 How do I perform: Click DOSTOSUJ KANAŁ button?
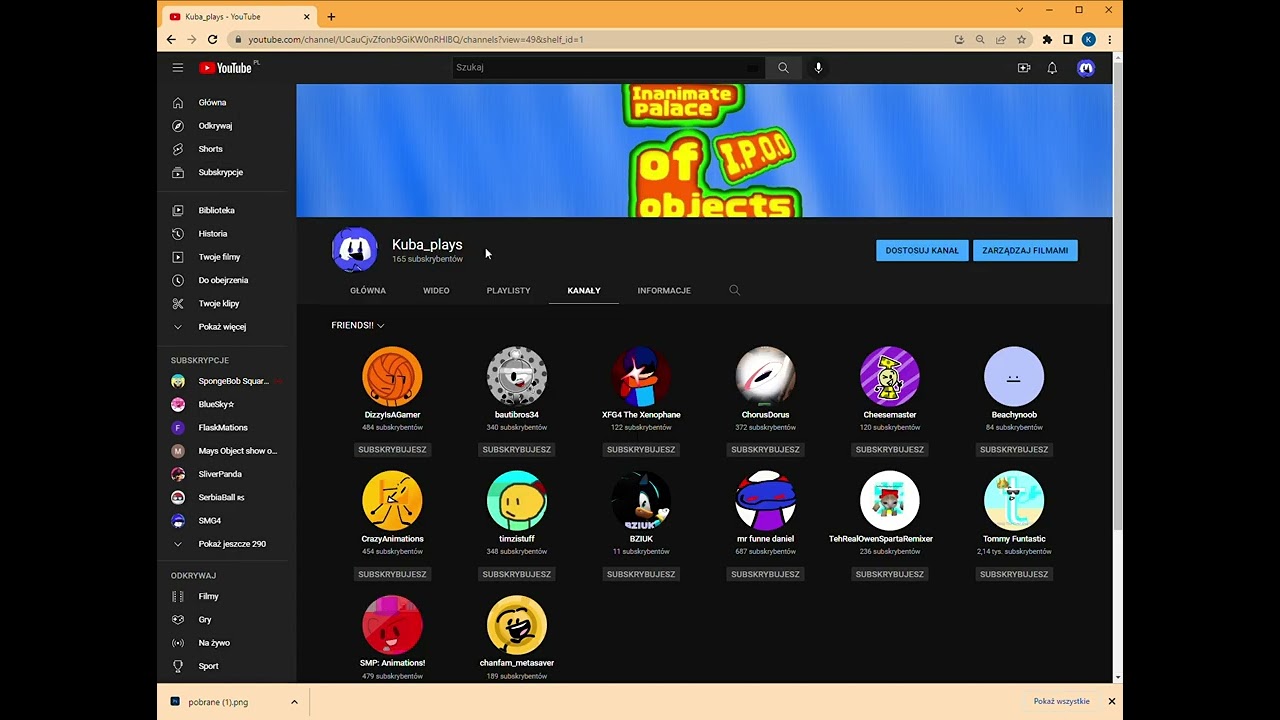point(922,251)
